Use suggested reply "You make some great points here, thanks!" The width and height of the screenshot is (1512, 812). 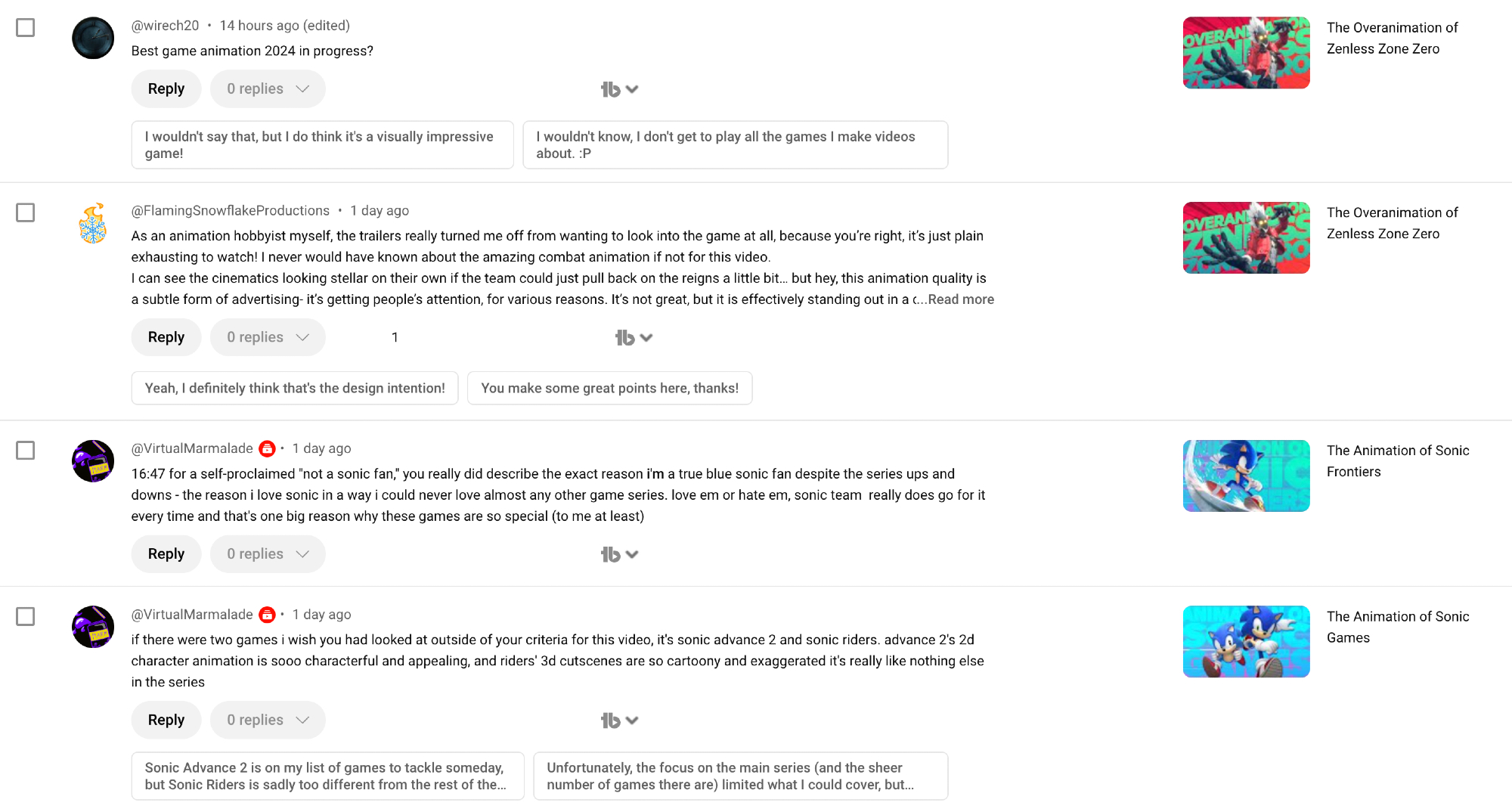[609, 388]
